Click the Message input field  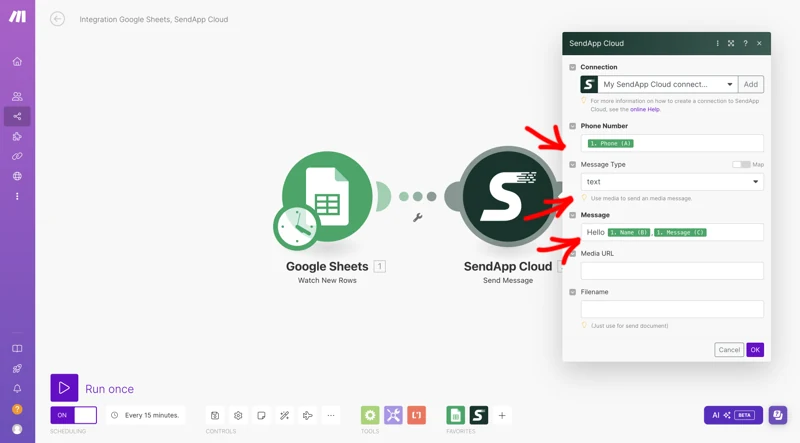point(672,232)
